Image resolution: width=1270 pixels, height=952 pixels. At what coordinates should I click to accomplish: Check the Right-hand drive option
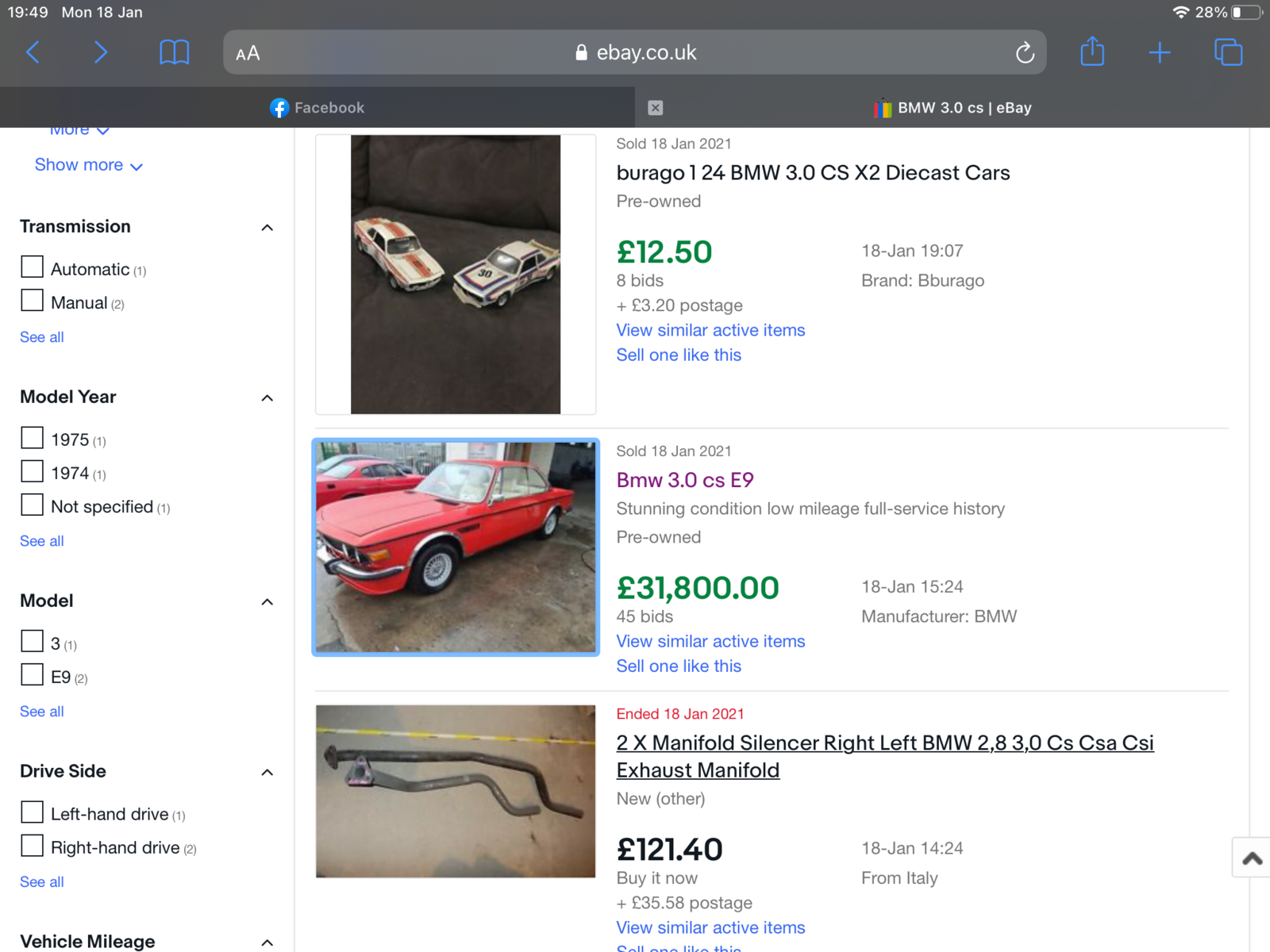click(x=32, y=846)
